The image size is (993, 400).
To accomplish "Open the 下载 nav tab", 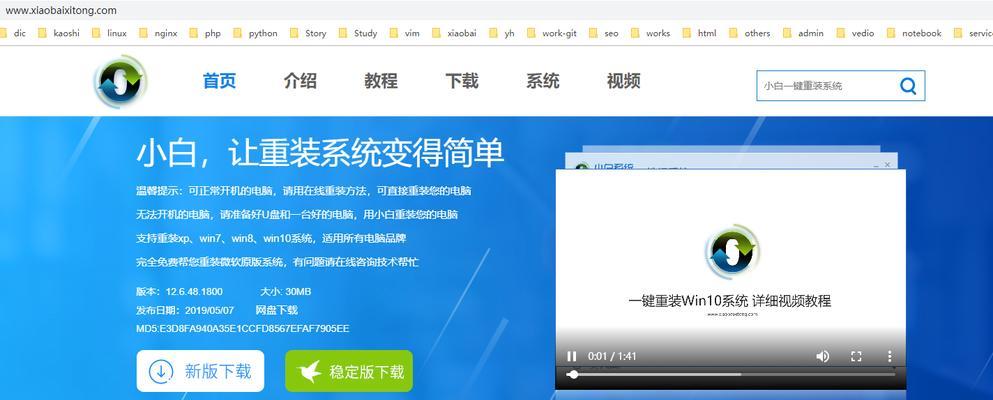I will pyautogui.click(x=462, y=81).
